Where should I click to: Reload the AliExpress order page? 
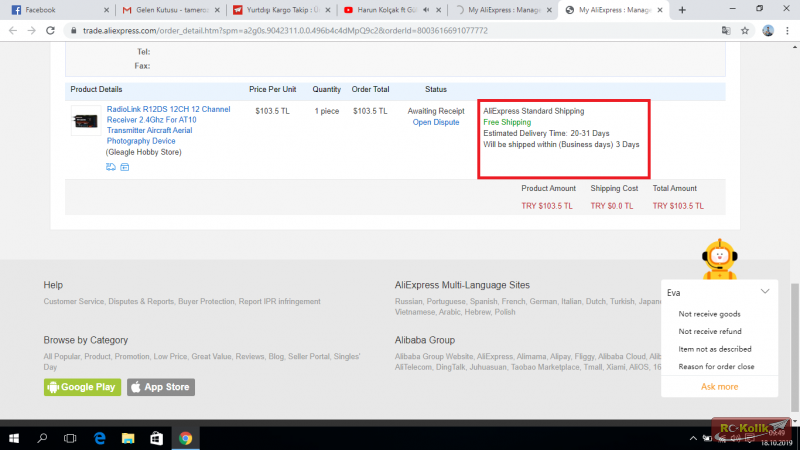click(x=50, y=31)
